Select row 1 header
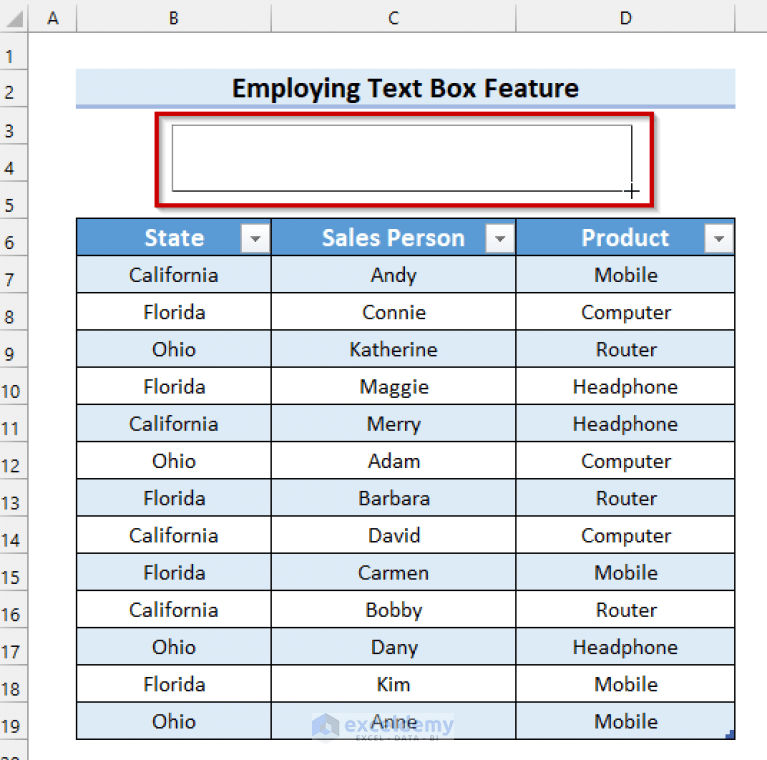This screenshot has height=760, width=767. 13,51
